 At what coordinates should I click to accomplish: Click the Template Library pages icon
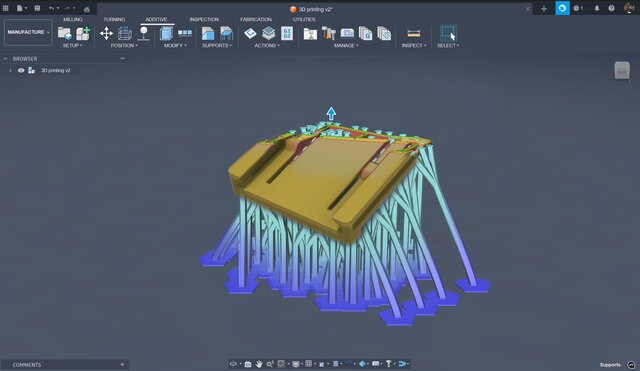pyautogui.click(x=365, y=33)
